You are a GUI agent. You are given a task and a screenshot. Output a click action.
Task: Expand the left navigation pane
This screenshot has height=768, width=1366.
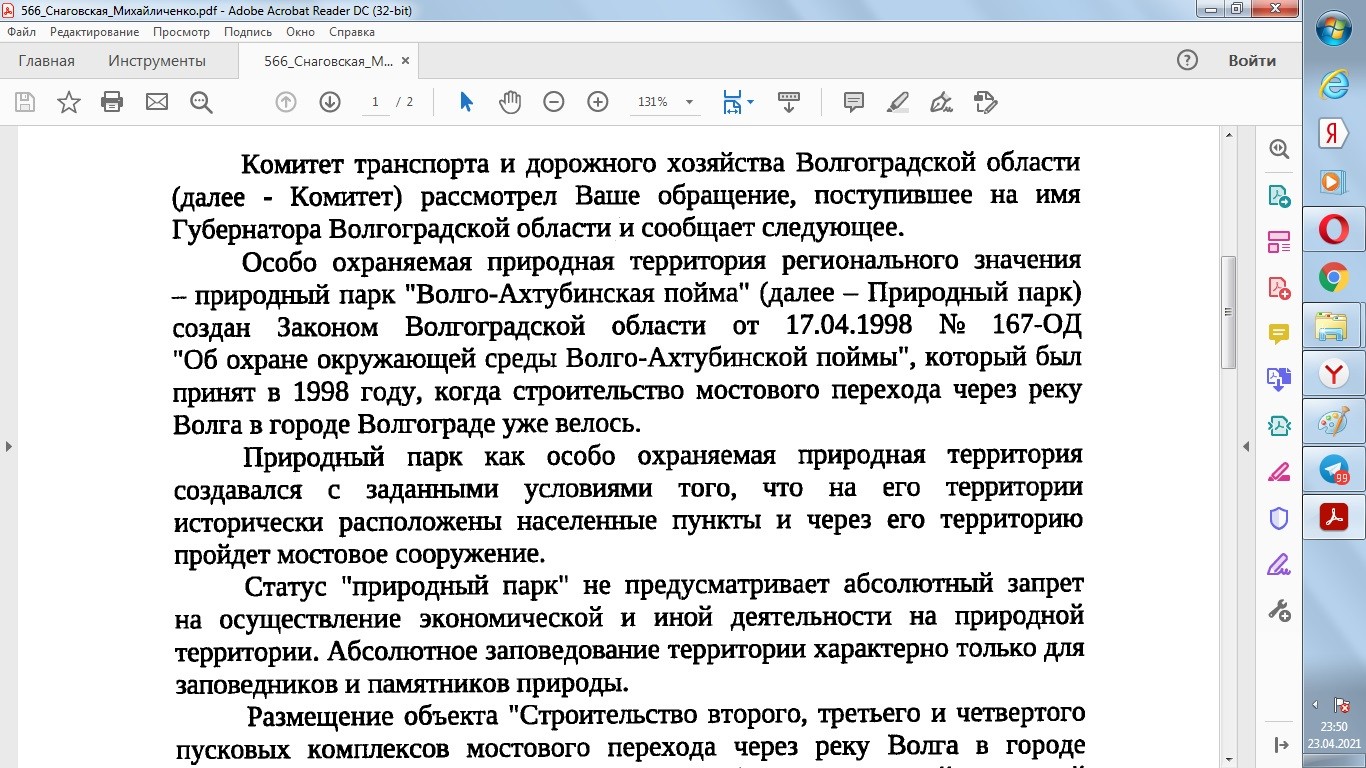[x=9, y=446]
